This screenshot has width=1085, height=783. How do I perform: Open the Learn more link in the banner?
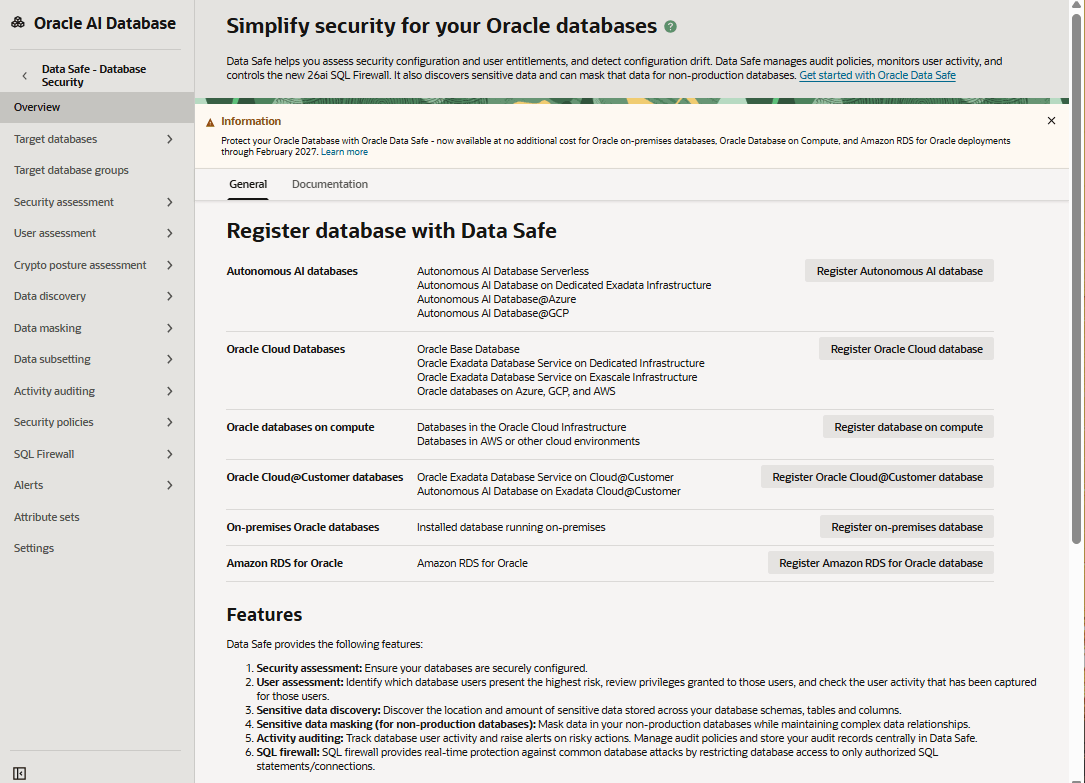pos(344,152)
